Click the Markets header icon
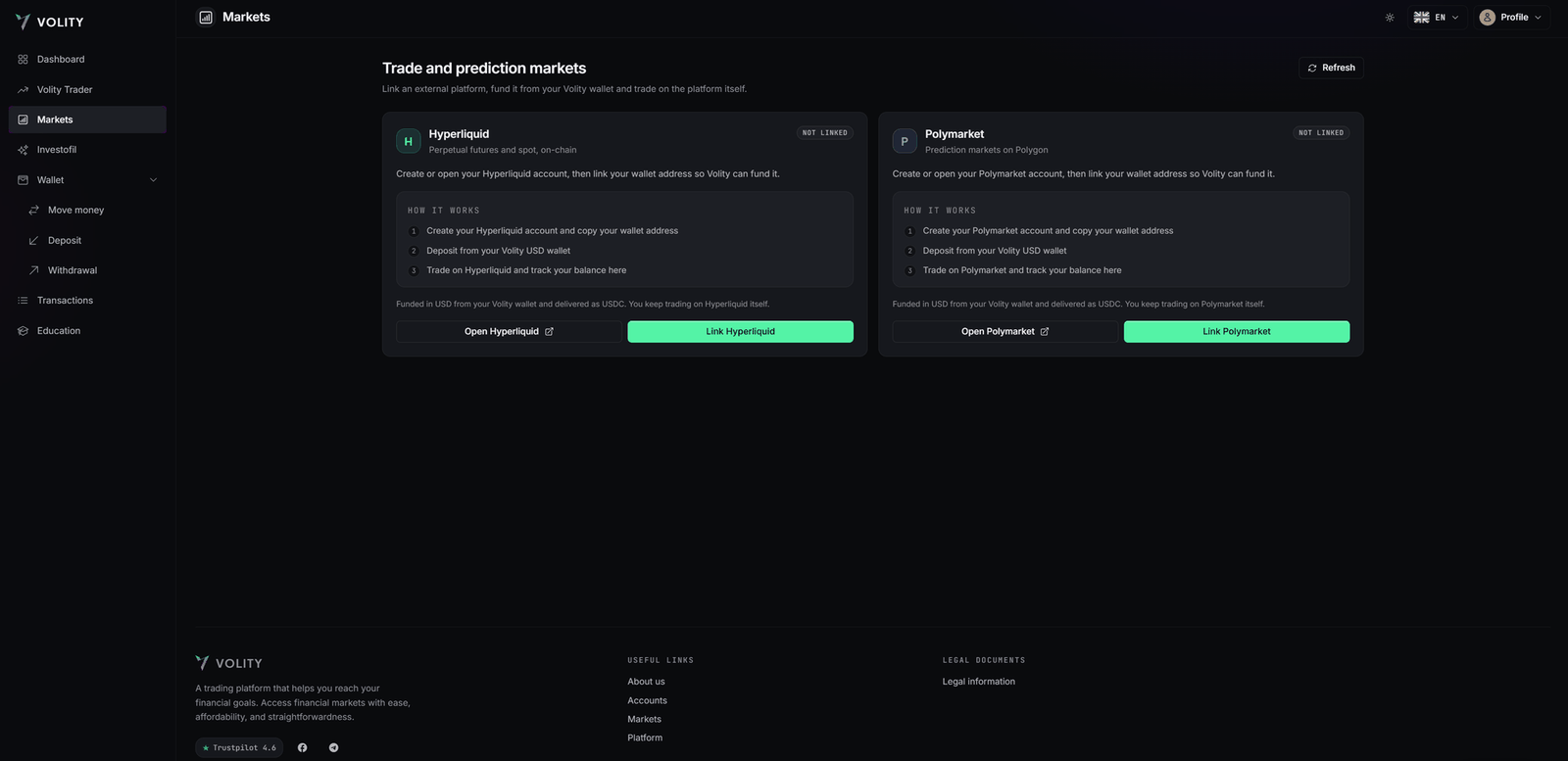 coord(206,17)
